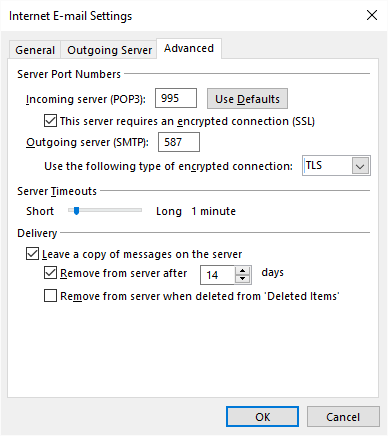Click the Server Timeouts slider handle
This screenshot has width=388, height=436.
76,211
